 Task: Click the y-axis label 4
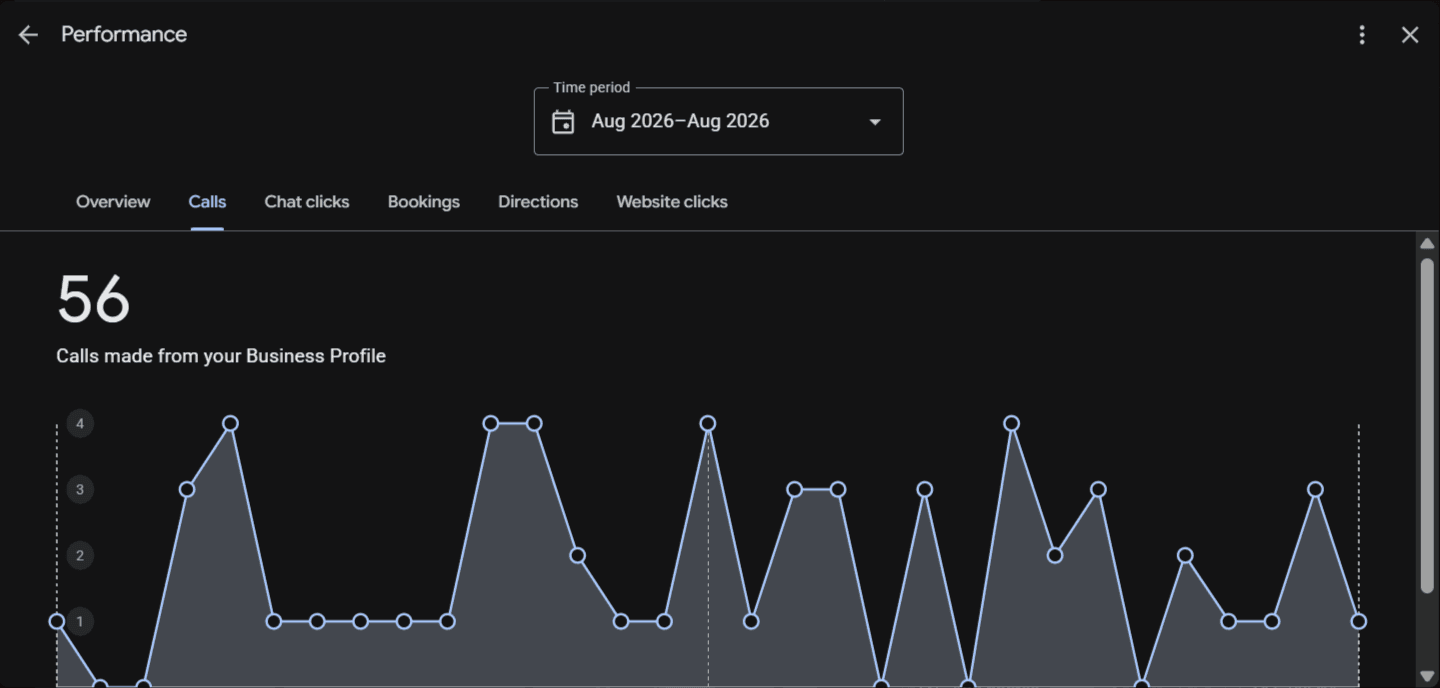[80, 424]
